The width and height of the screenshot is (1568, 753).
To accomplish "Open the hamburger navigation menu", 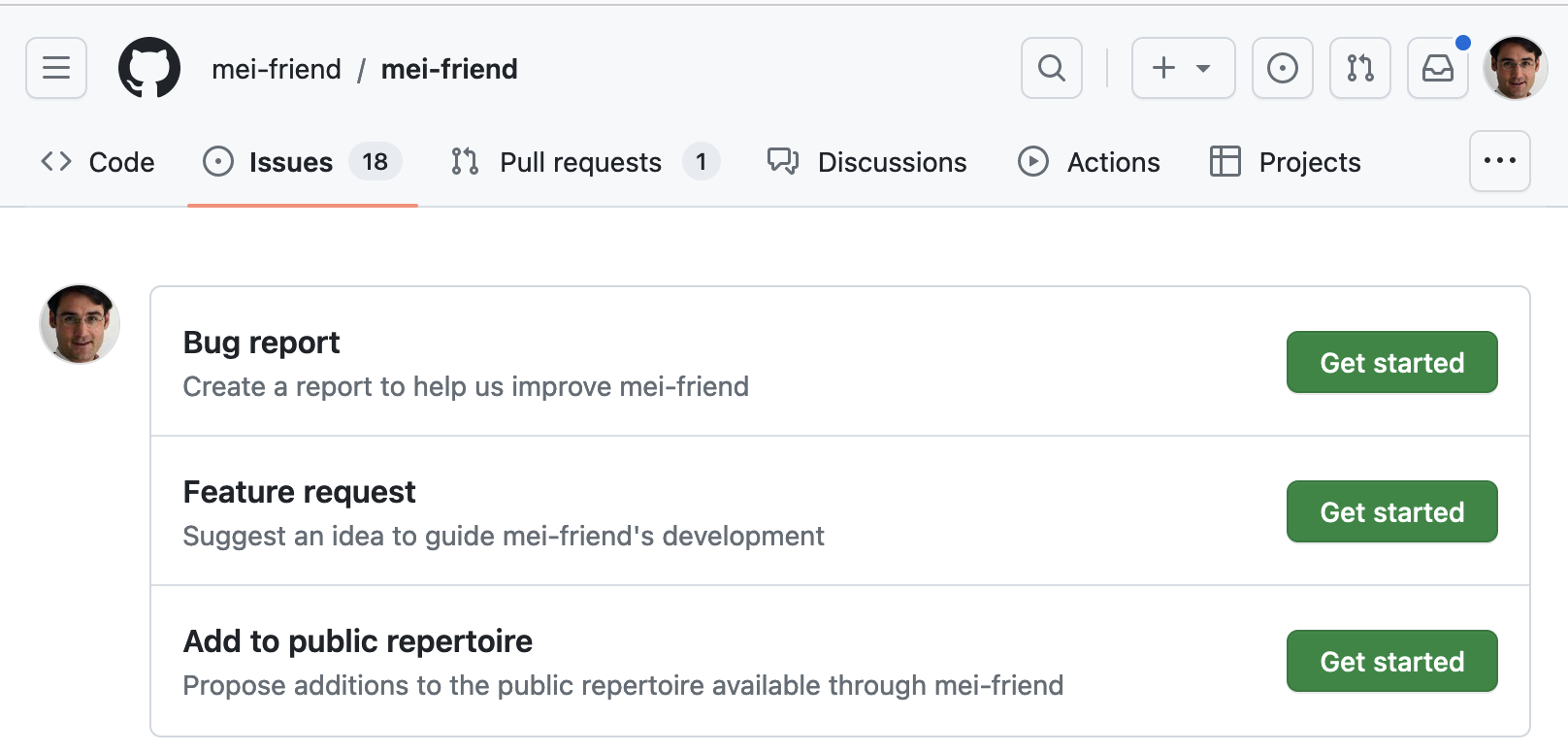I will pyautogui.click(x=56, y=68).
